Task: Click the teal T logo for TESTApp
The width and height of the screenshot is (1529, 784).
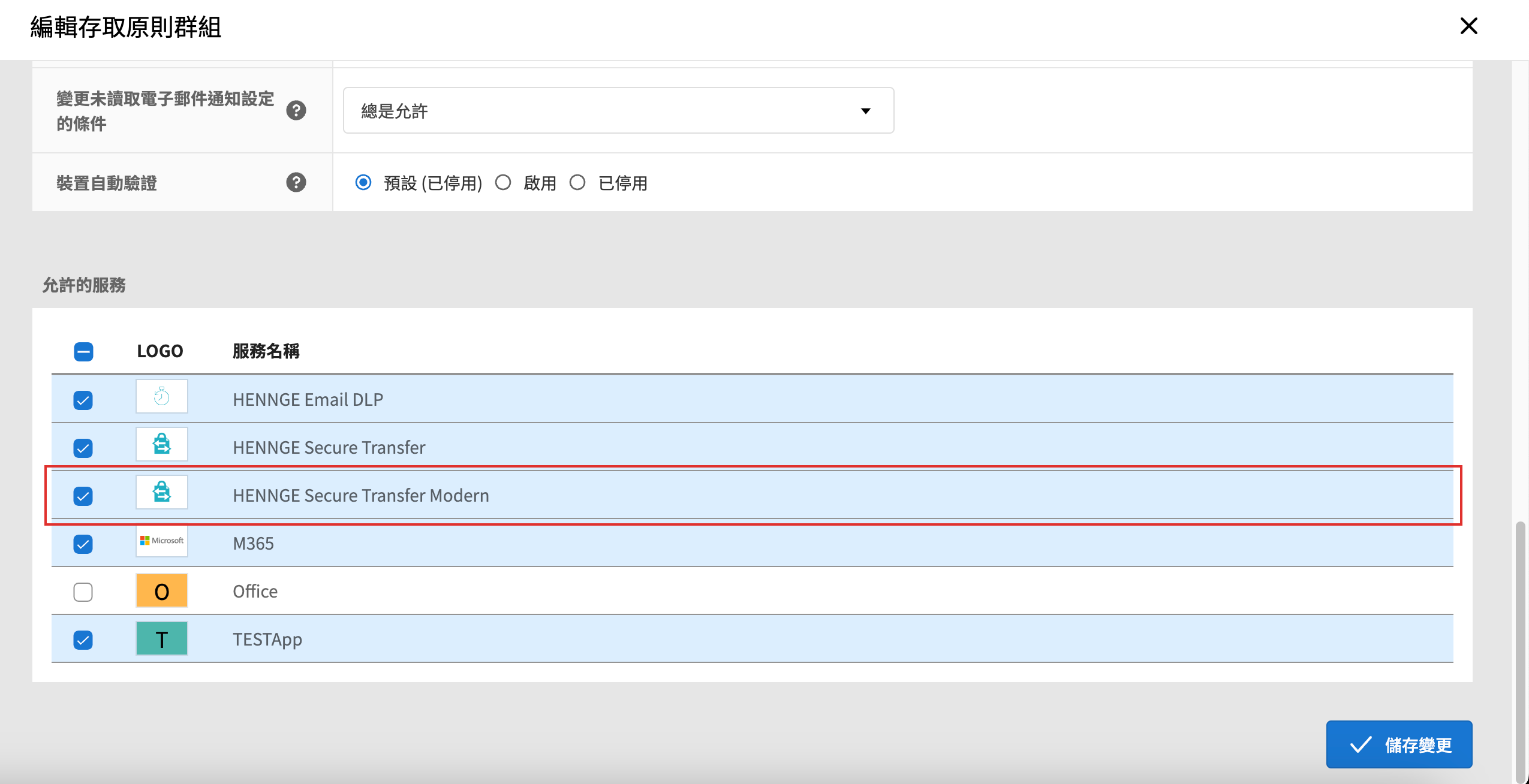Action: tap(162, 638)
